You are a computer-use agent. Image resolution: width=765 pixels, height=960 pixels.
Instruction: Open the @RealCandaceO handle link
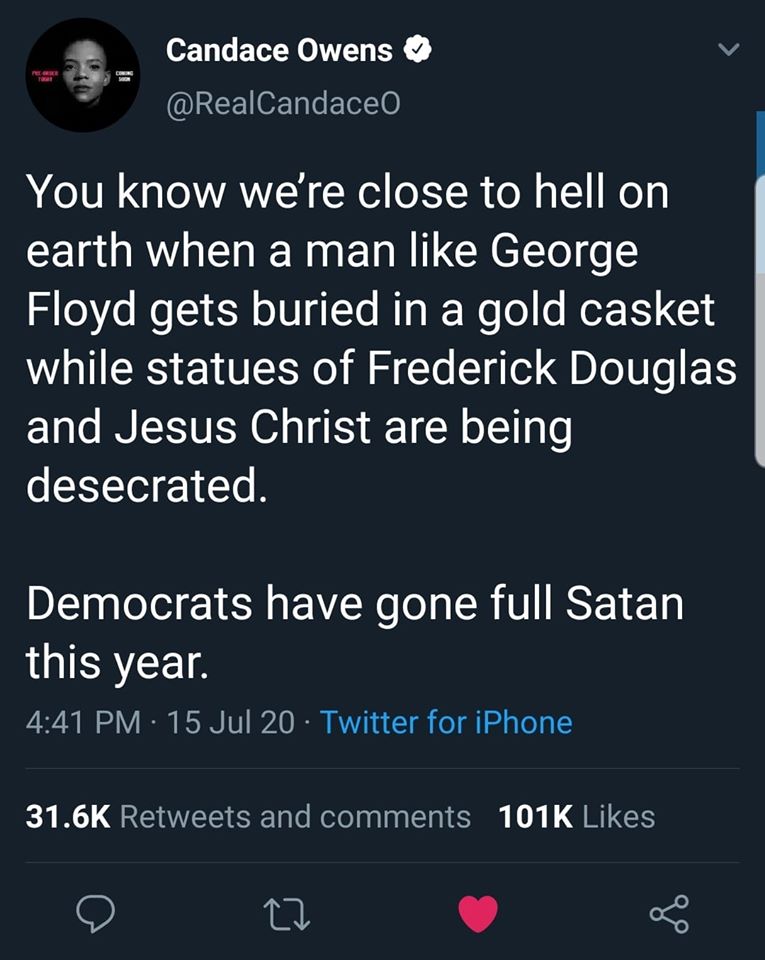coord(283,104)
